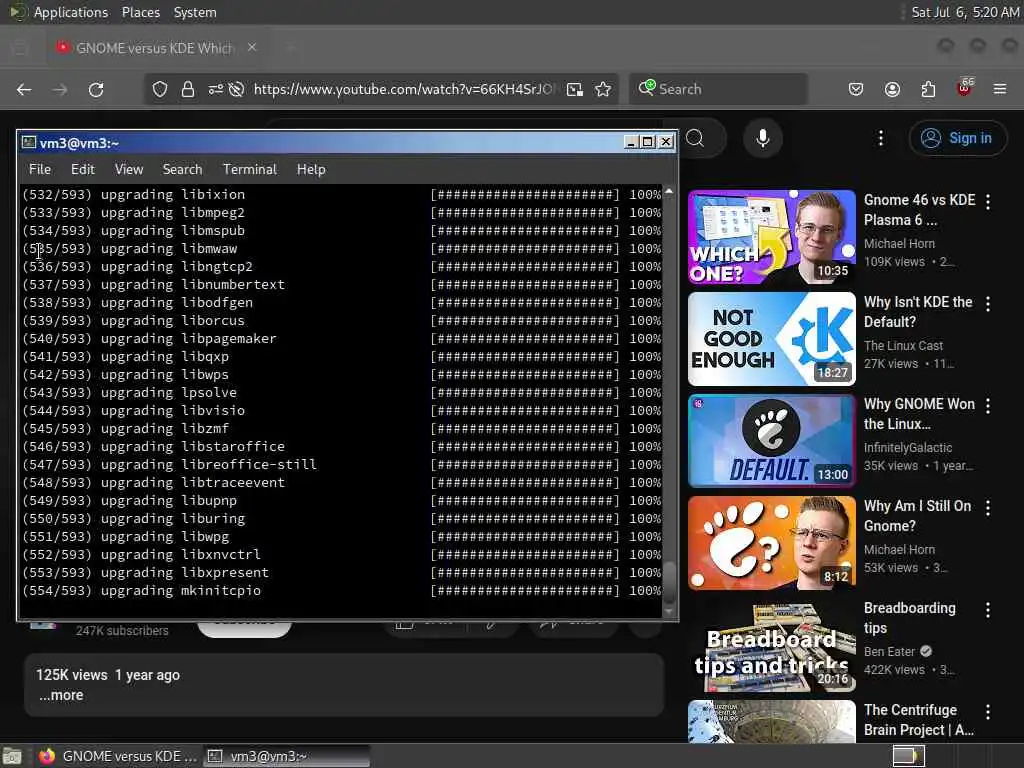The height and width of the screenshot is (768, 1024).
Task: Click the NOT GOOD ENOUGH thumbnail
Action: [x=771, y=339]
